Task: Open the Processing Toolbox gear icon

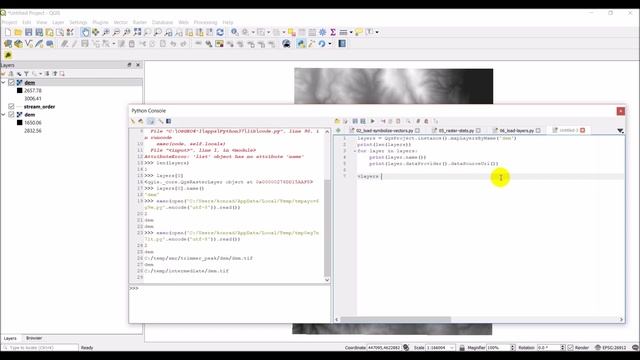Action: [x=322, y=32]
